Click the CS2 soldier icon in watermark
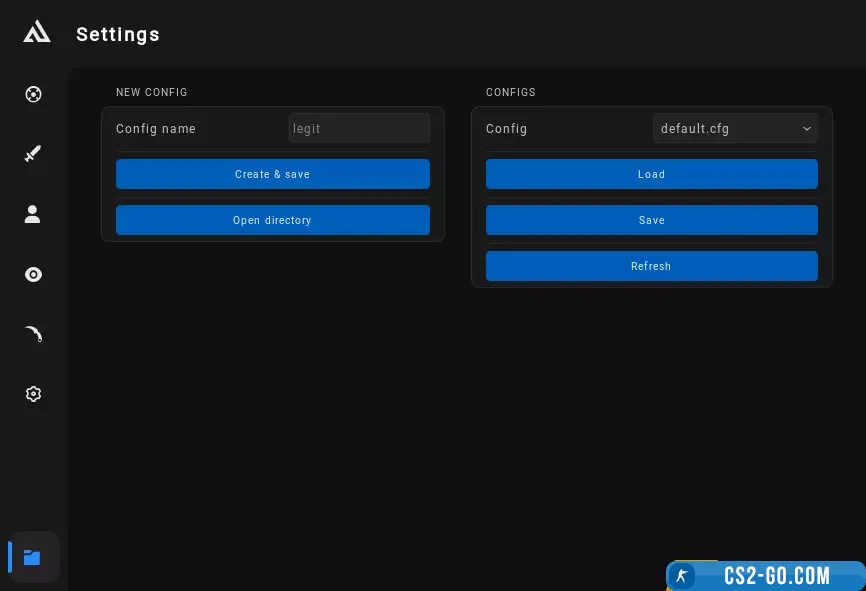The width and height of the screenshot is (866, 591). pyautogui.click(x=682, y=576)
